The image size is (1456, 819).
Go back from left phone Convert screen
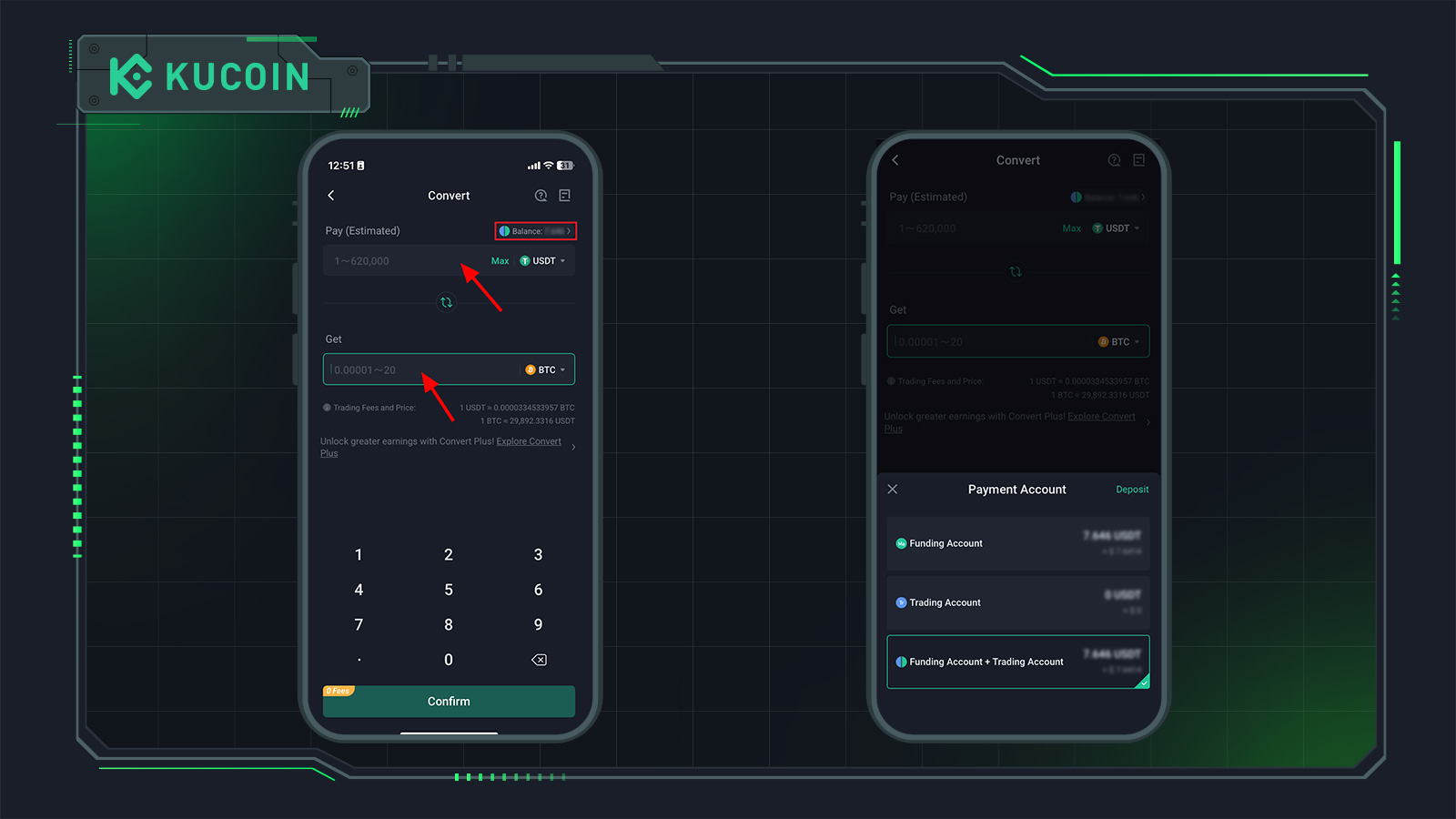coord(331,196)
